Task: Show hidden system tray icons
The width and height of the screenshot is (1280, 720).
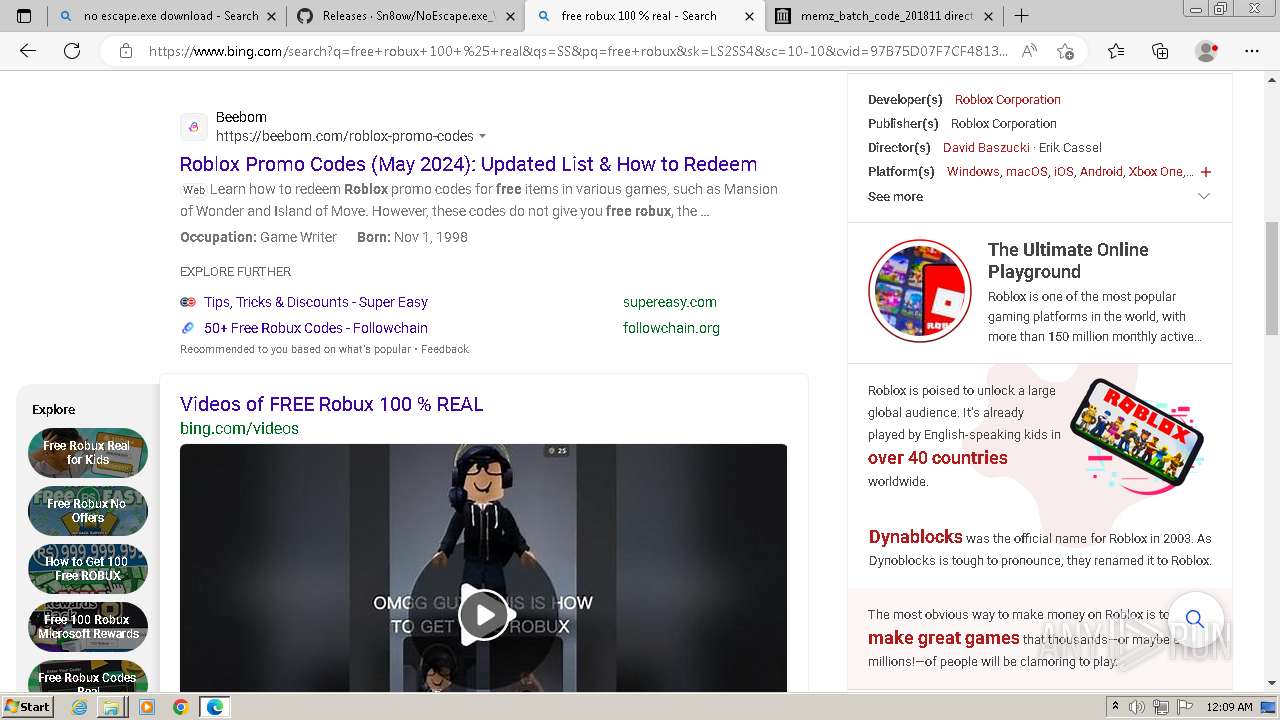Action: 1116,707
